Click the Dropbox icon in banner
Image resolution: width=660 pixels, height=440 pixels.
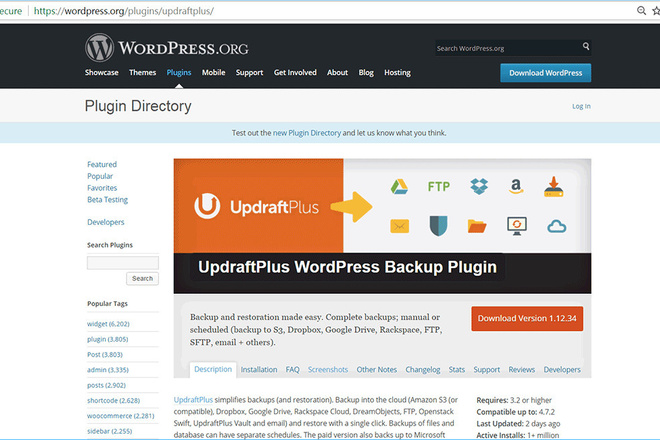(x=479, y=186)
